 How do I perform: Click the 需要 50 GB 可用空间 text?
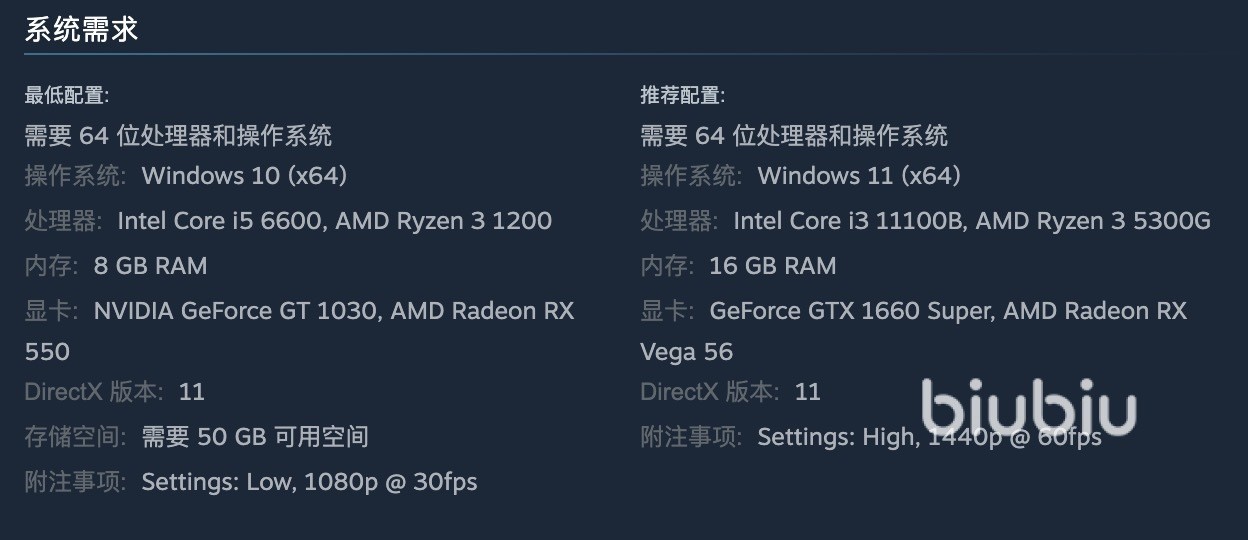click(x=255, y=437)
